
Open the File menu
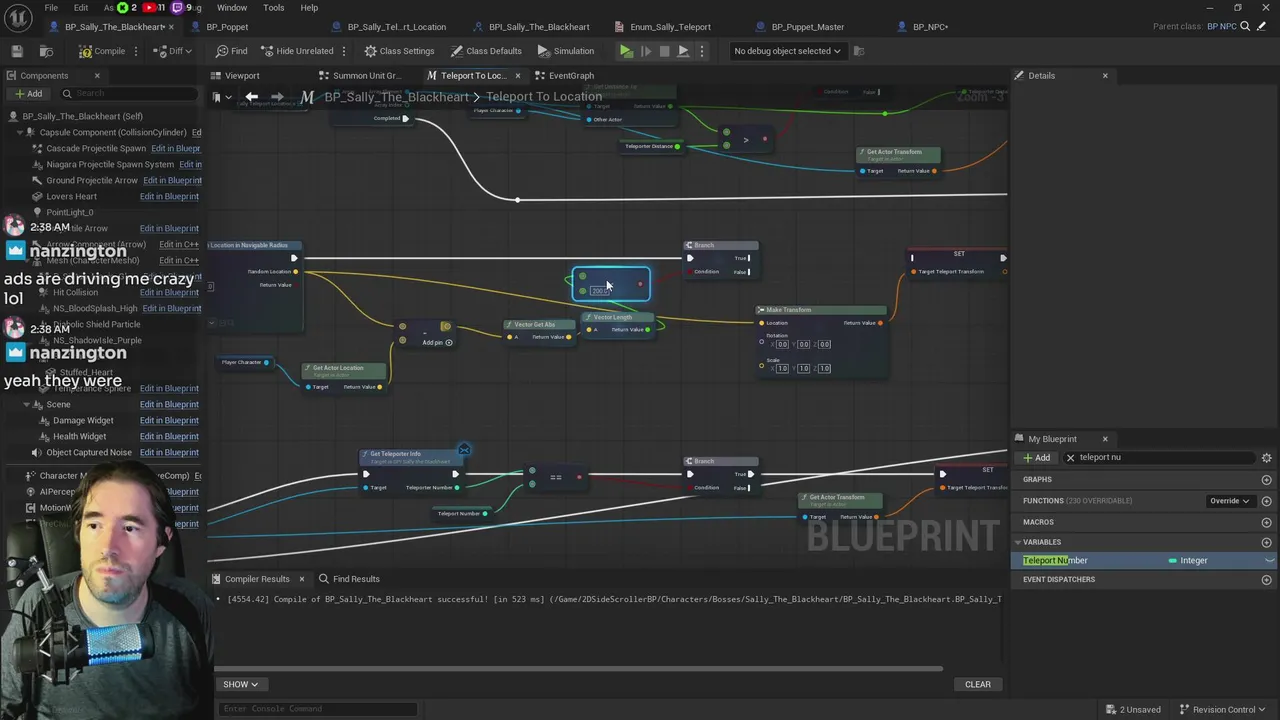pyautogui.click(x=51, y=8)
